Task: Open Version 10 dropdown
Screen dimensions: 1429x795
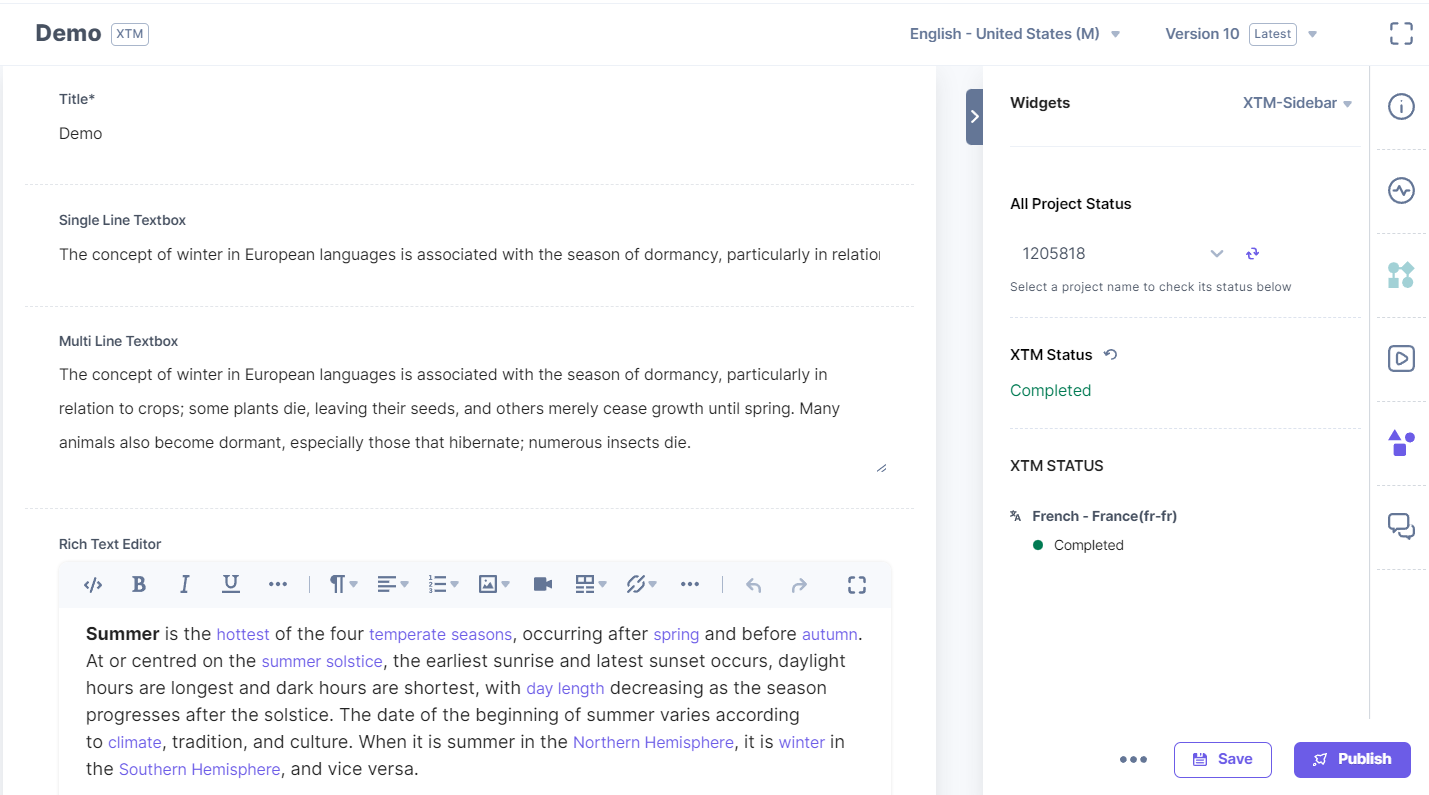Action: 1241,34
